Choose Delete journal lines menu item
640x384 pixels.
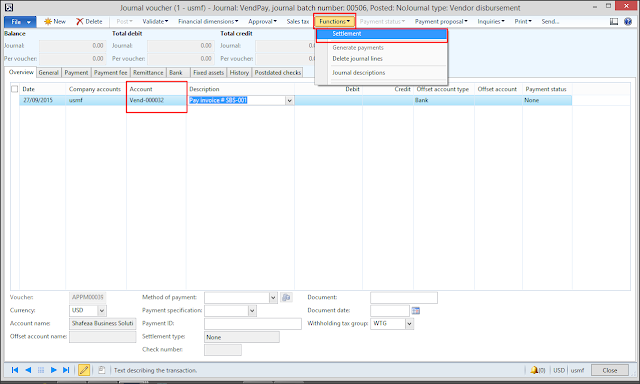(357, 59)
